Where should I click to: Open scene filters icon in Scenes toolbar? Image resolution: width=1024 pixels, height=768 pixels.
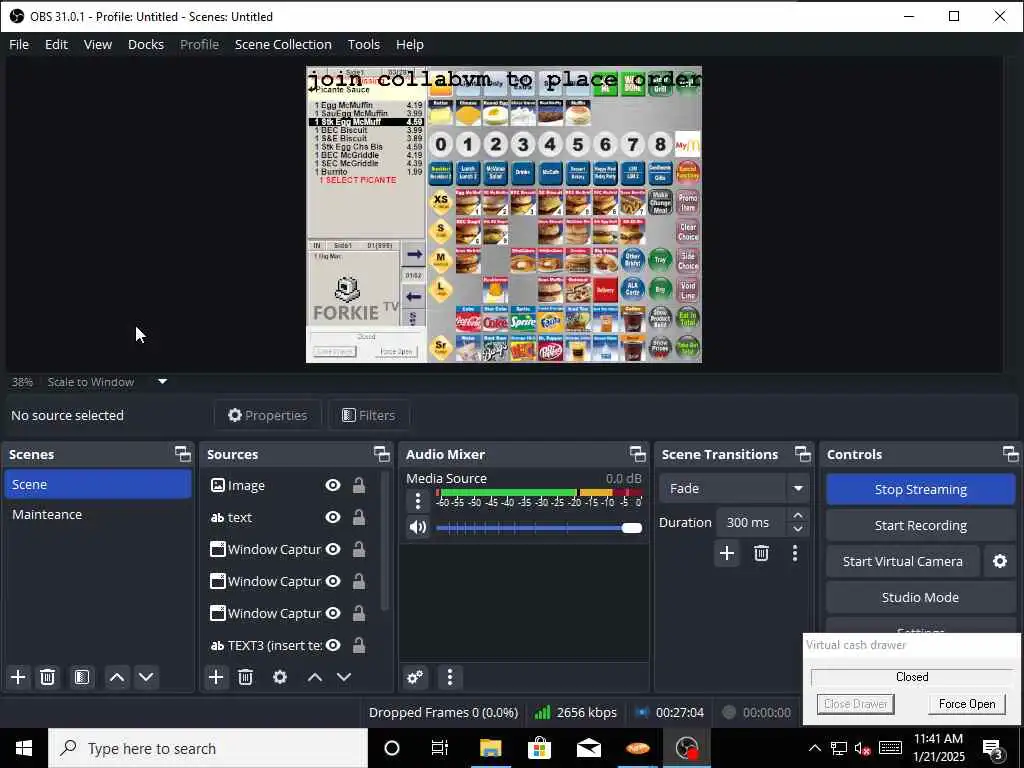[82, 677]
